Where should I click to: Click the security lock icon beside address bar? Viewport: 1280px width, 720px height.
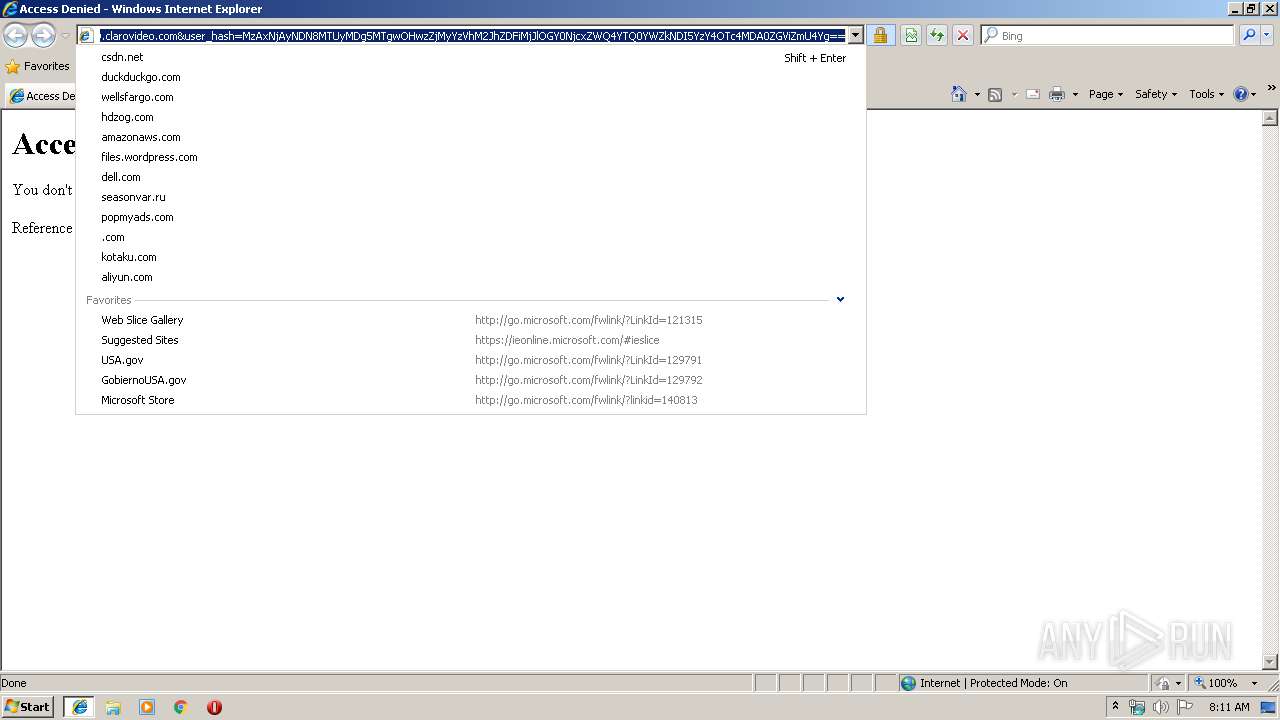(880, 36)
